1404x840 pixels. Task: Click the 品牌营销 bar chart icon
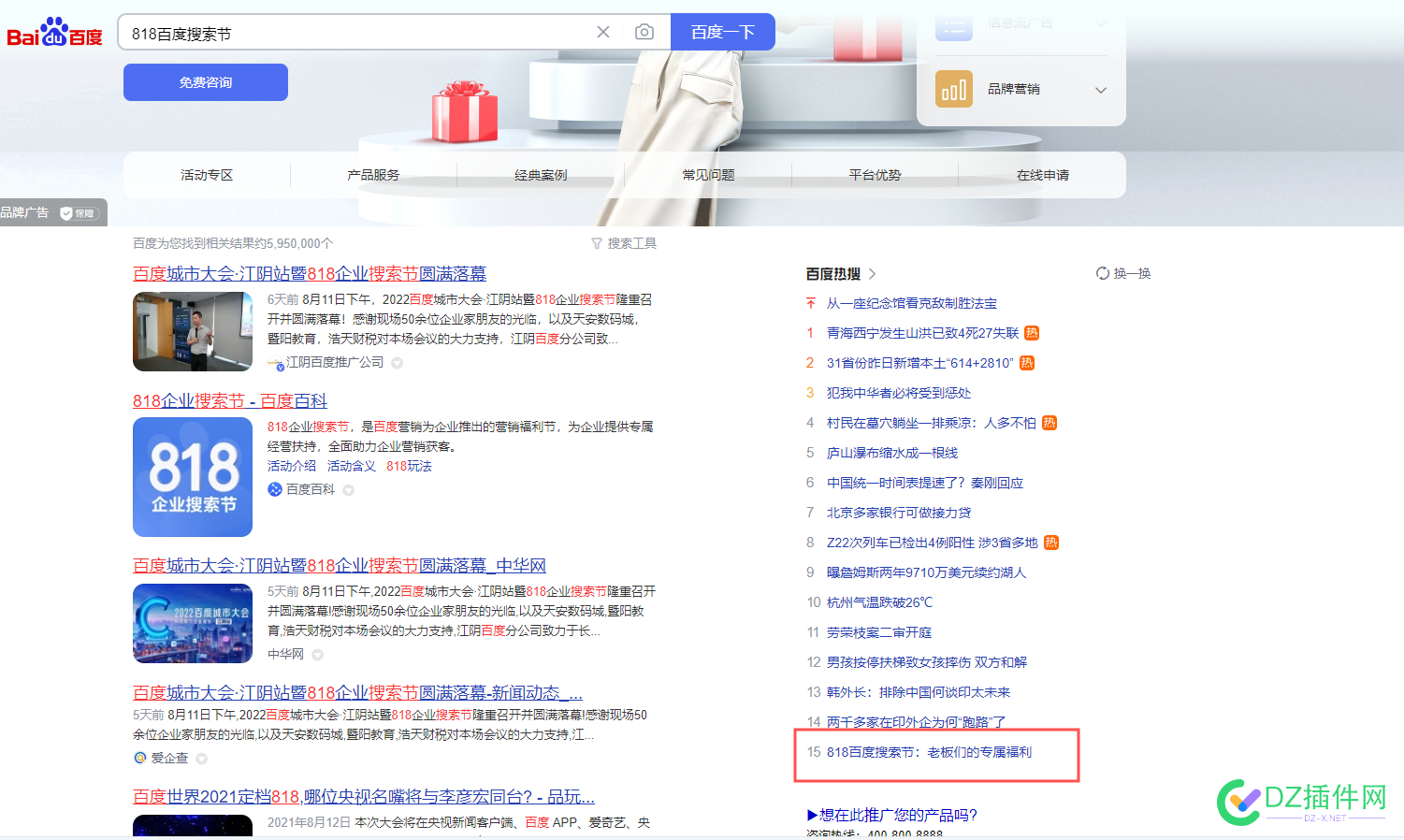pos(954,89)
